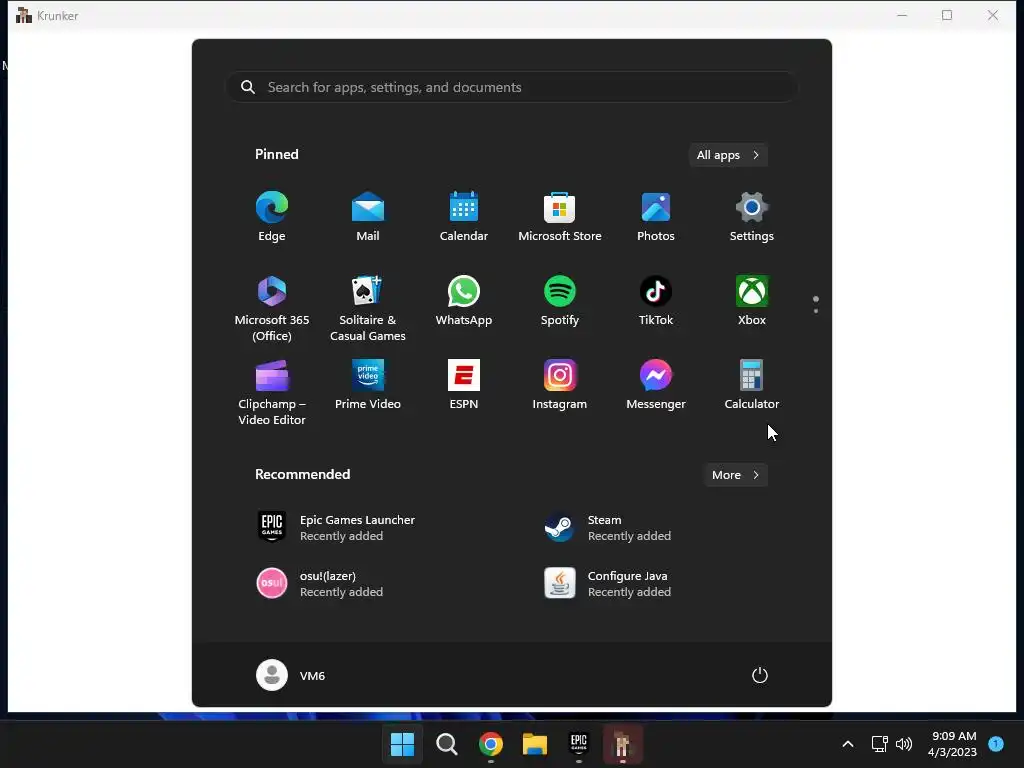Launch Solitaire & Casual Games

pos(368,308)
